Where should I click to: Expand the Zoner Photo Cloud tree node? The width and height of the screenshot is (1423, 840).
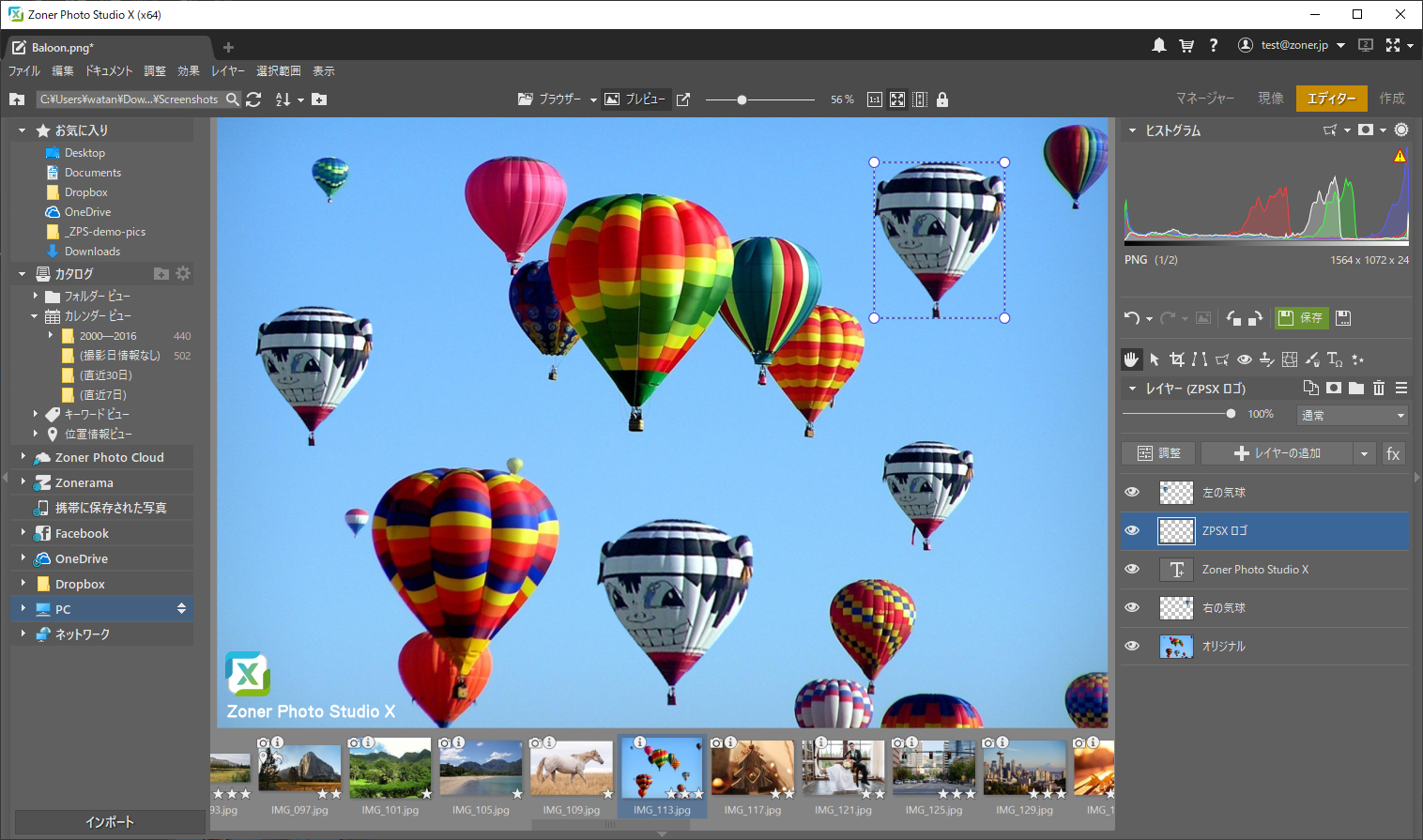pos(23,457)
